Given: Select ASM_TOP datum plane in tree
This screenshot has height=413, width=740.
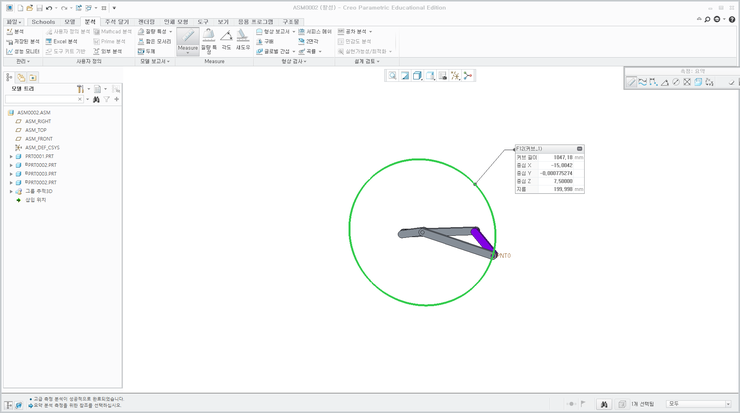Looking at the screenshot, I should 36,130.
